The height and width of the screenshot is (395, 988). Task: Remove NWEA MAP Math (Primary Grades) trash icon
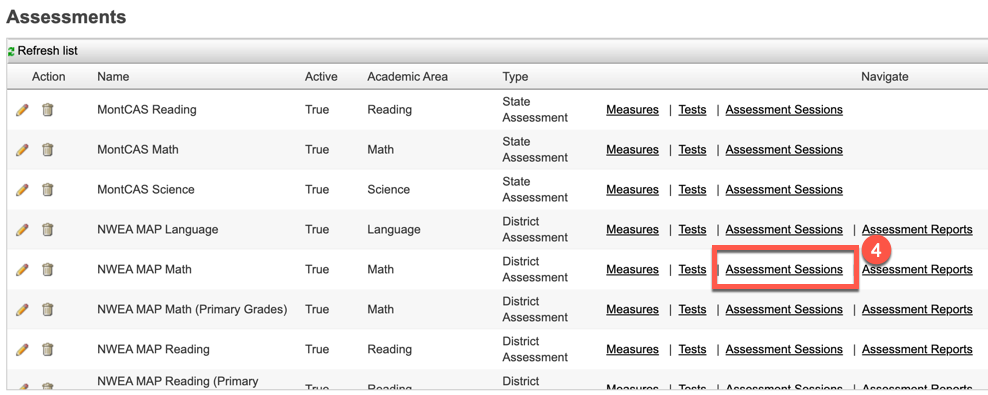pos(48,309)
